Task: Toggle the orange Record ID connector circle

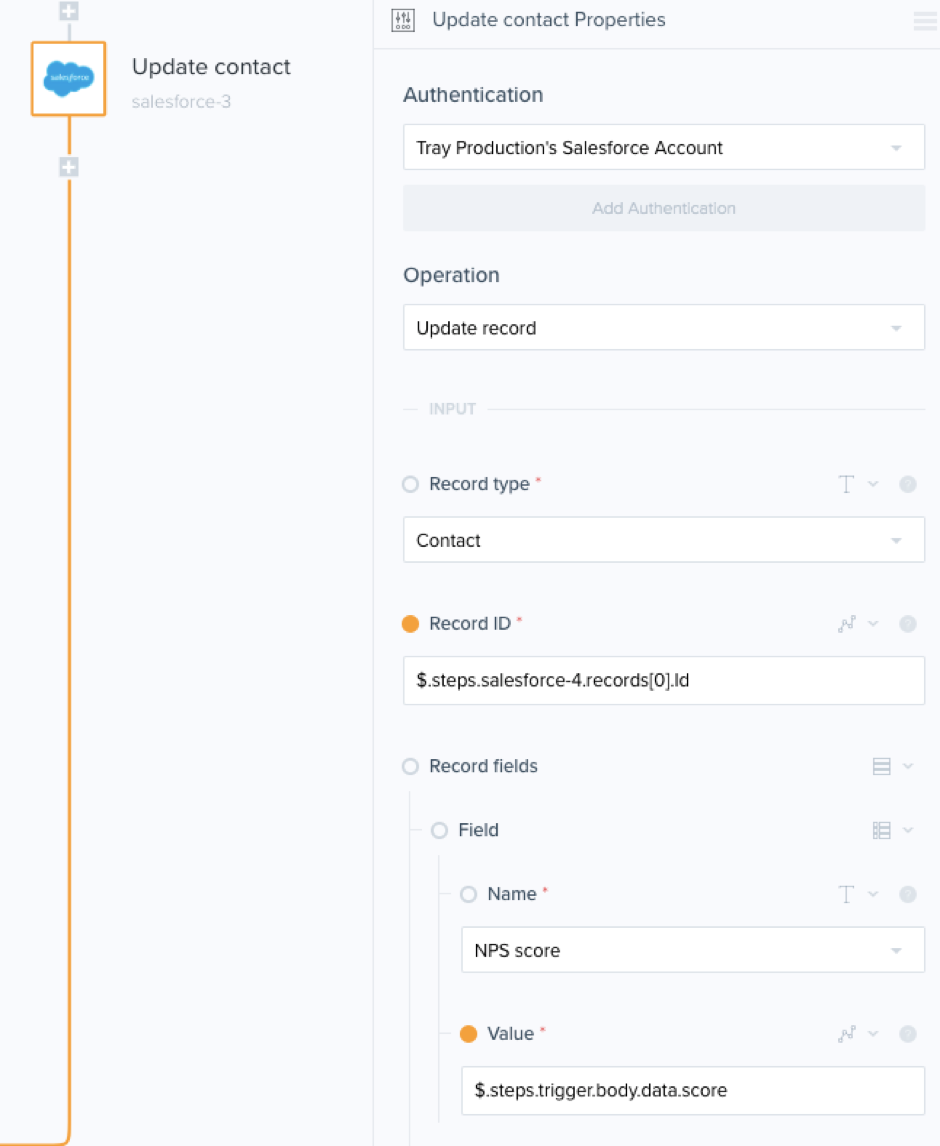Action: (411, 623)
